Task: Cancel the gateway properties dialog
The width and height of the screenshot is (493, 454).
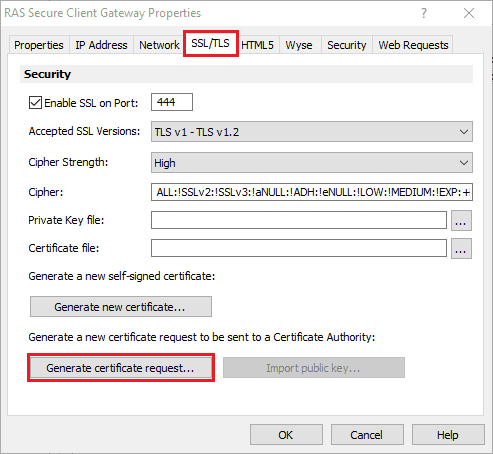Action: point(367,435)
